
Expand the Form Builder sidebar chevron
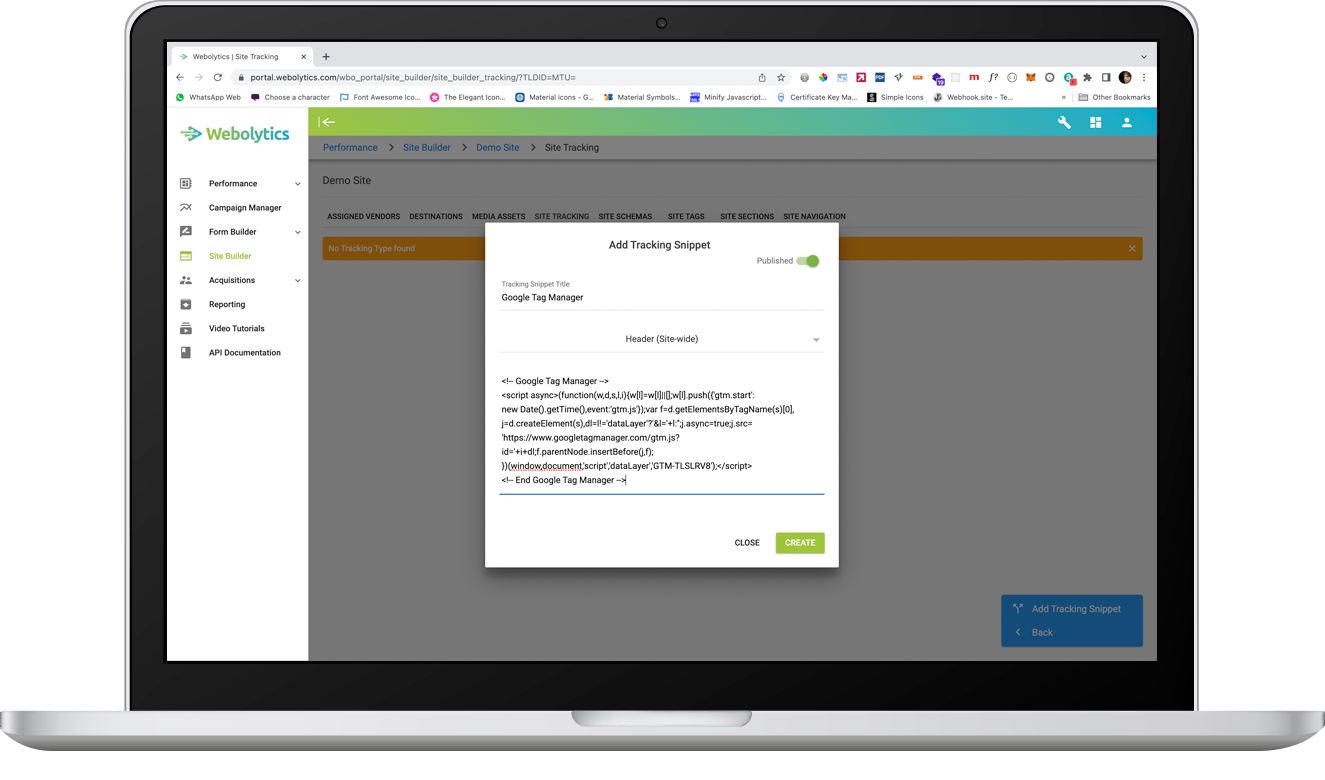tap(297, 232)
